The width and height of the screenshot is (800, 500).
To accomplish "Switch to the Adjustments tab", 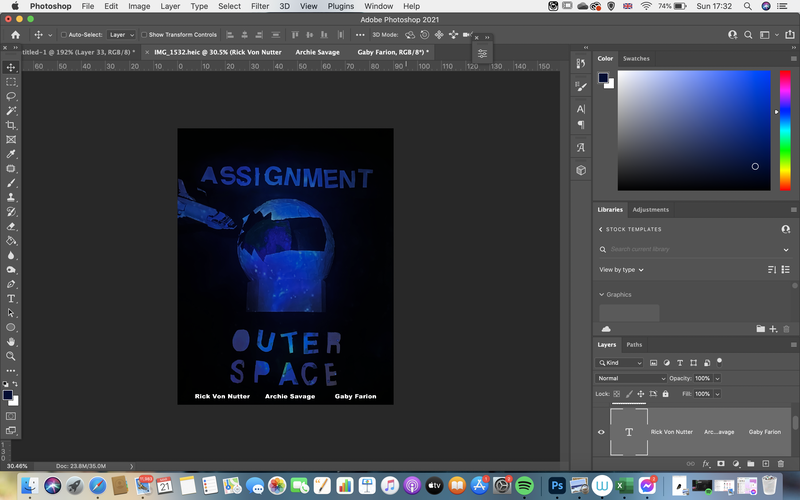I will click(650, 210).
